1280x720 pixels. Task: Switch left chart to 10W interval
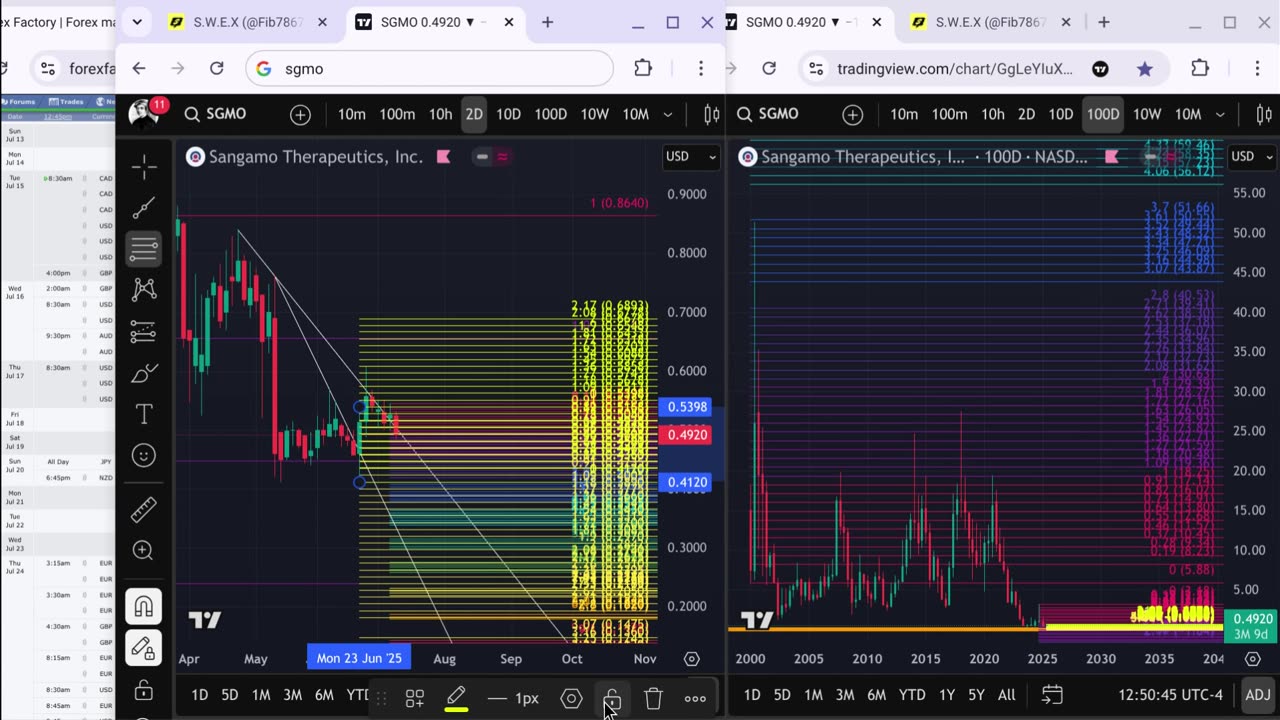pyautogui.click(x=595, y=114)
